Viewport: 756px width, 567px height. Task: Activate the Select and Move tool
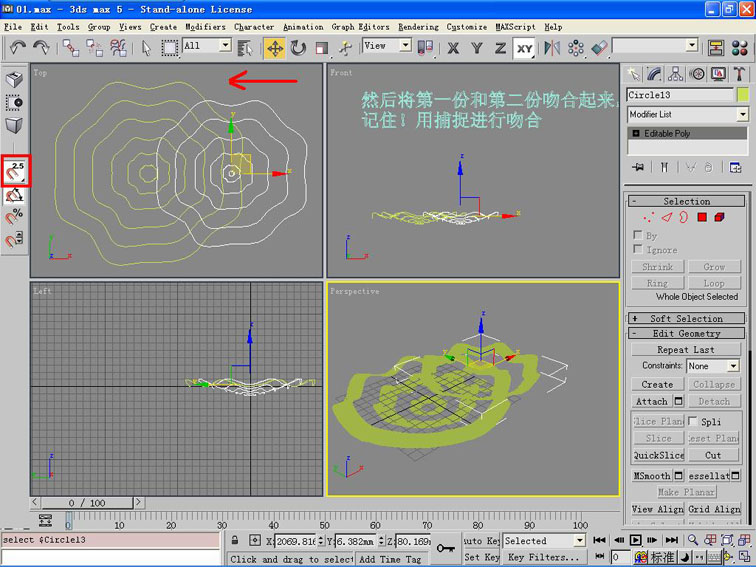[275, 48]
